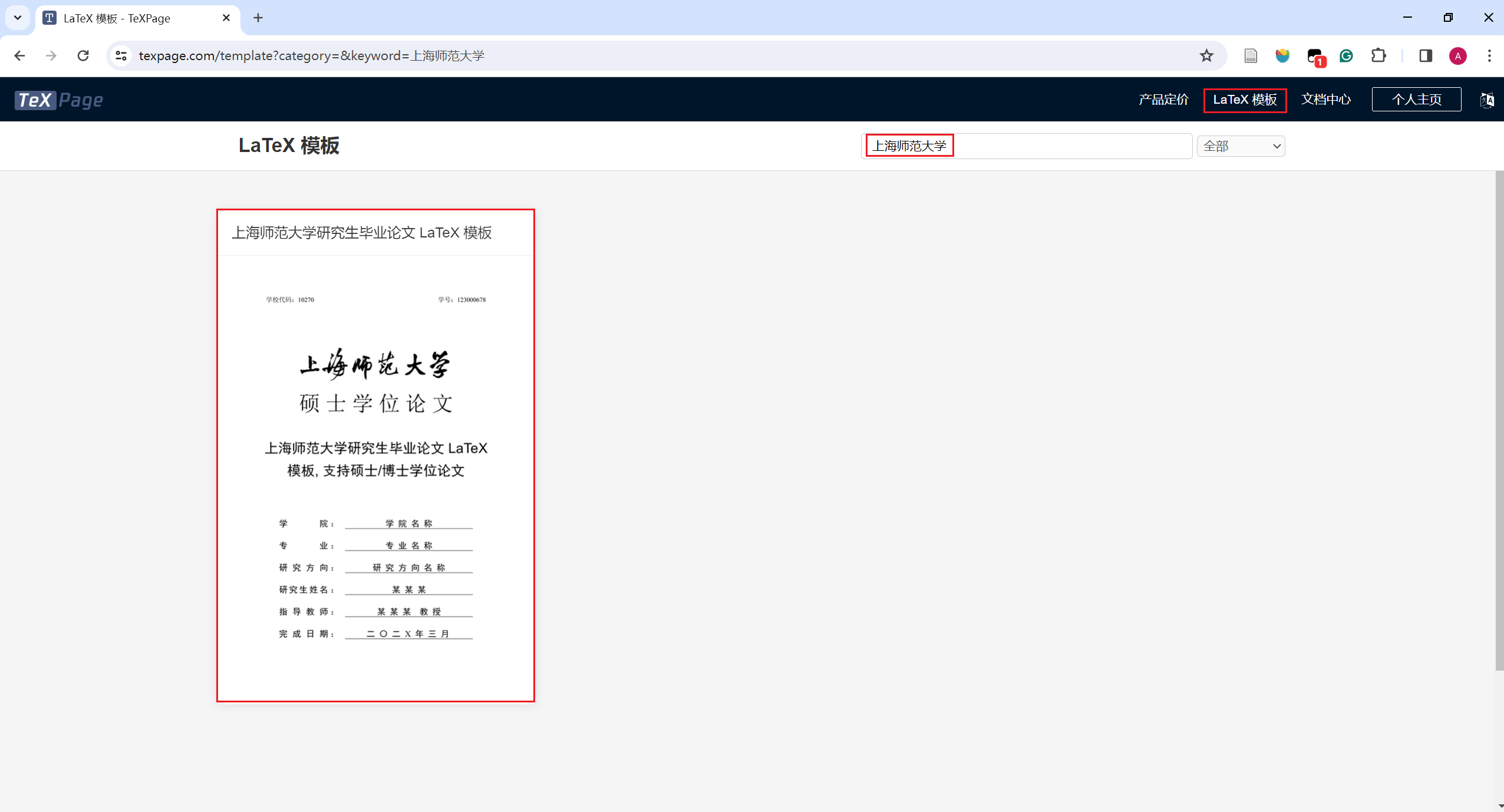Click the LaTeX 模板 page heading
This screenshot has height=812, width=1504.
[289, 145]
